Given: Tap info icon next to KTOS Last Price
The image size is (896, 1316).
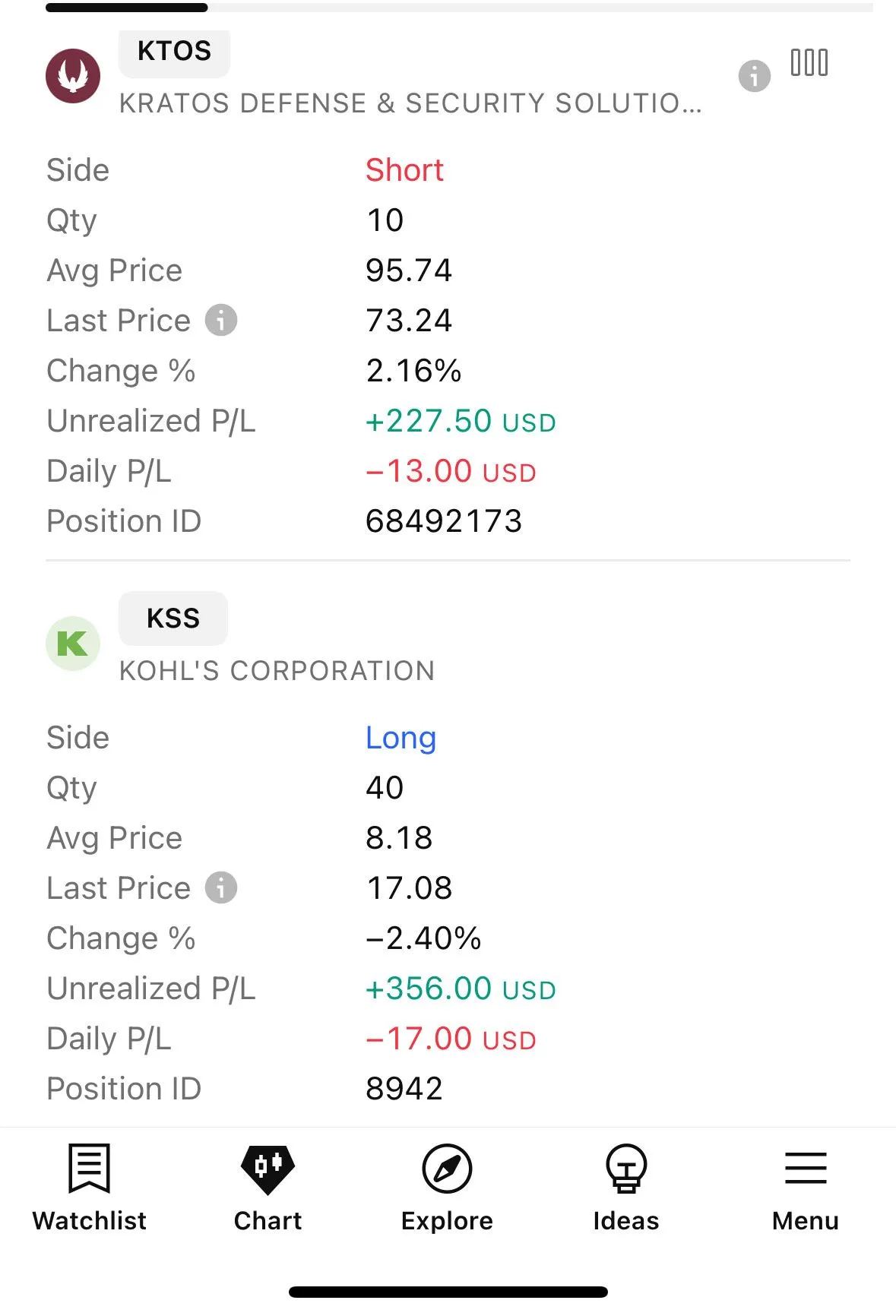Looking at the screenshot, I should (221, 321).
